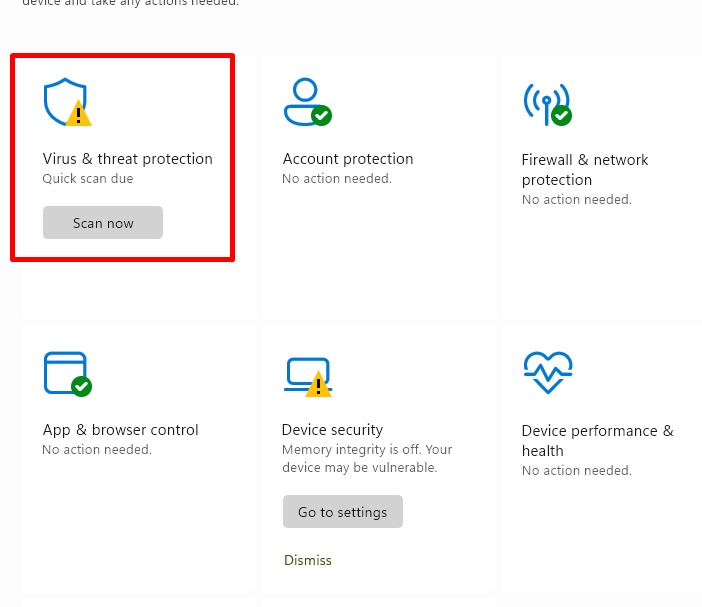Open the Firewall & network protection heading
Screen dimensions: 702x607
click(585, 170)
